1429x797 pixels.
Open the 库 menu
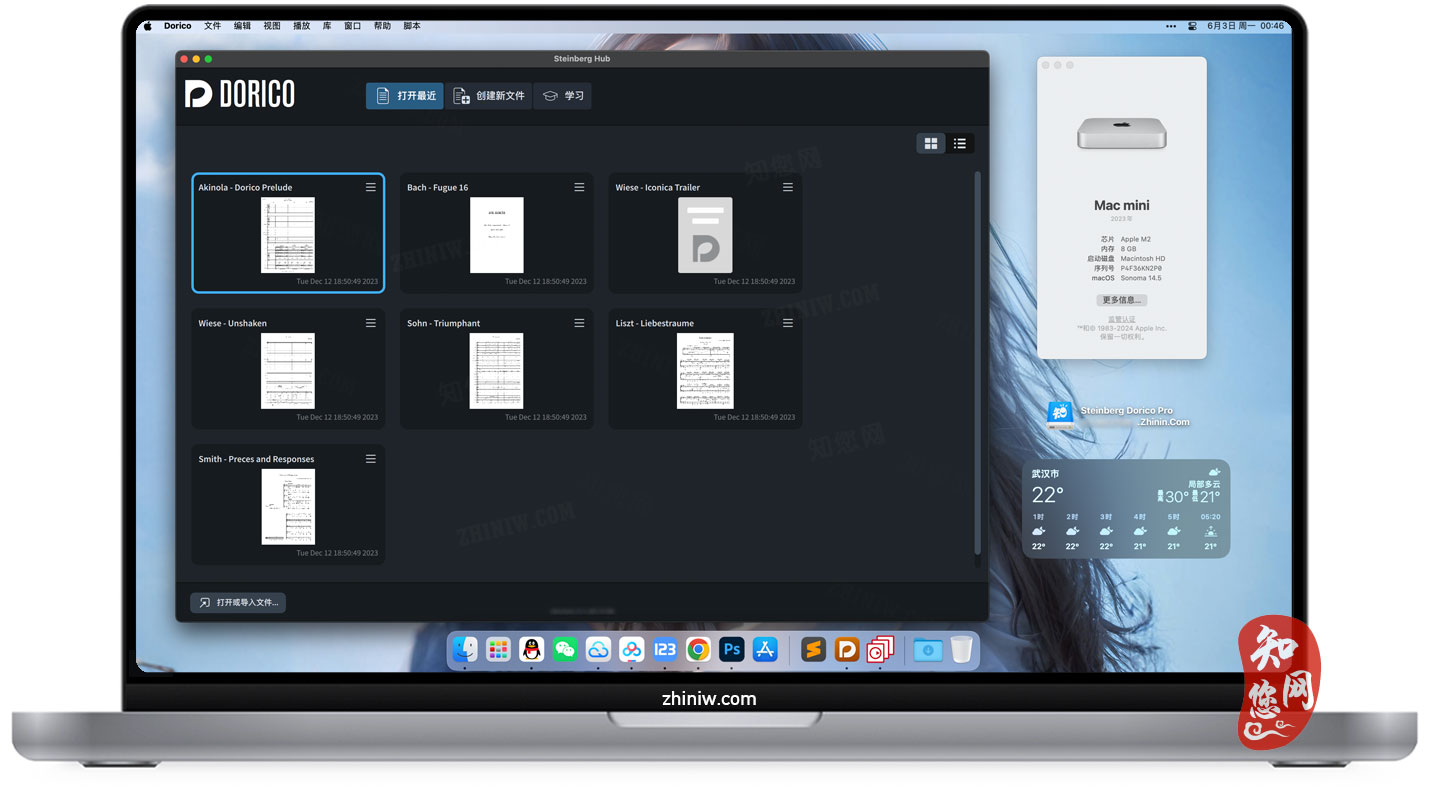tap(327, 26)
